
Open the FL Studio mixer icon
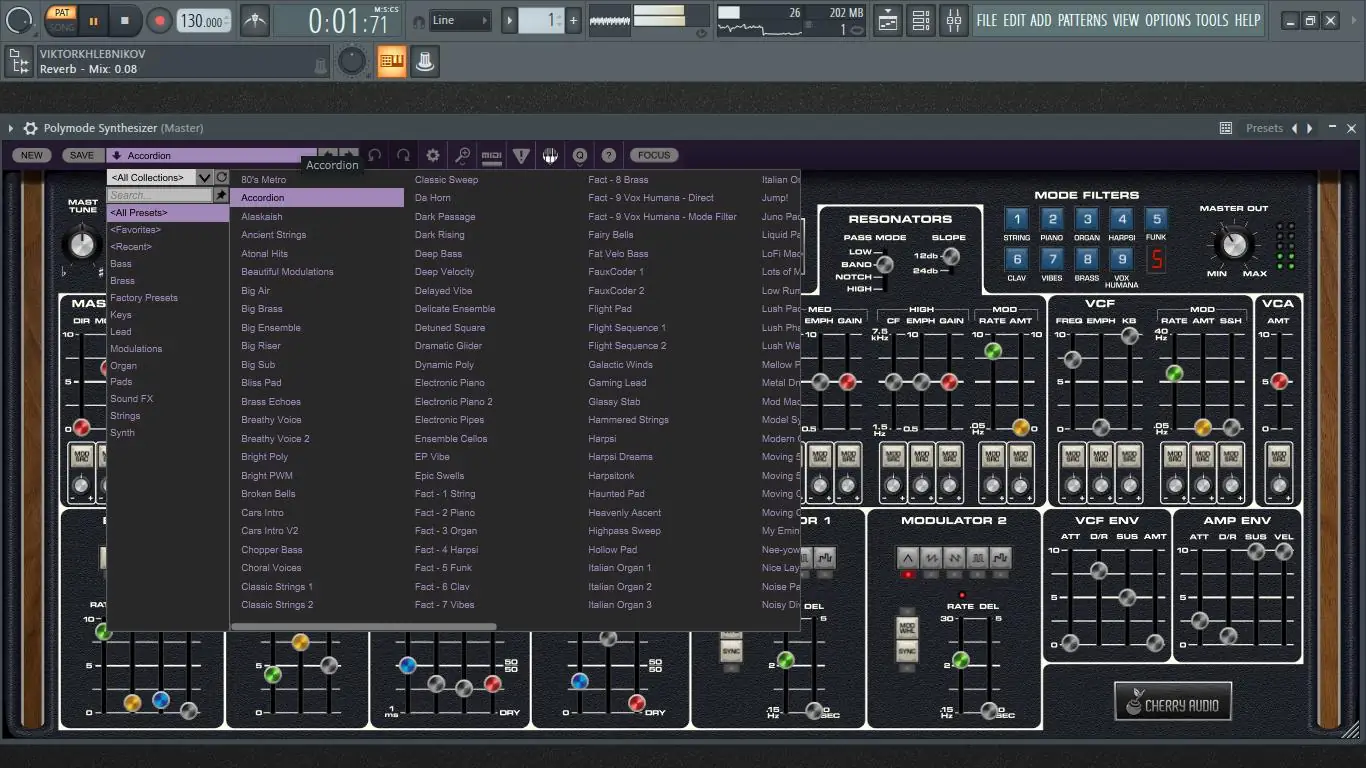click(x=953, y=20)
